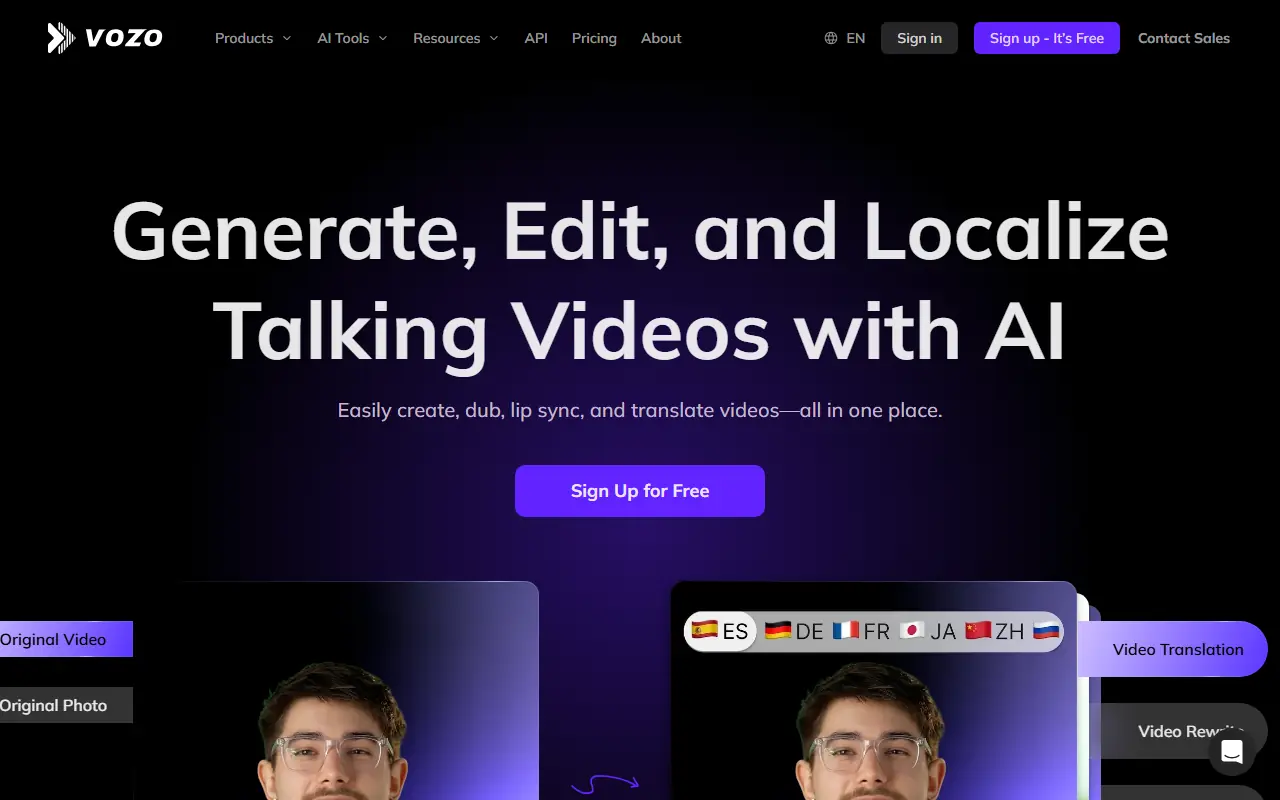Viewport: 1280px width, 800px height.
Task: Expand the Products dropdown menu
Action: pos(253,38)
